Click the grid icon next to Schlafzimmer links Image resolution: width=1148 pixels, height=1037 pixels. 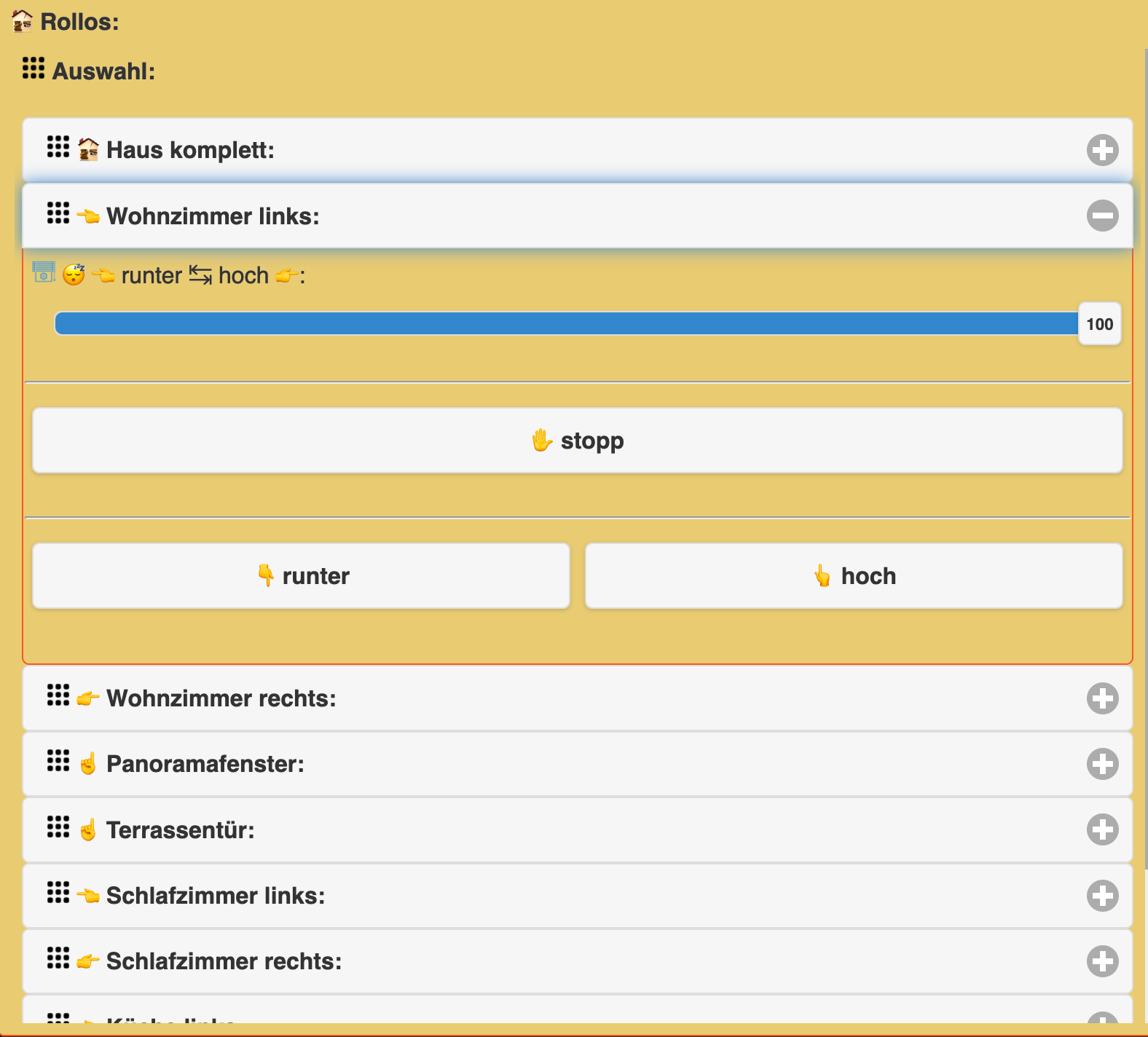[58, 892]
